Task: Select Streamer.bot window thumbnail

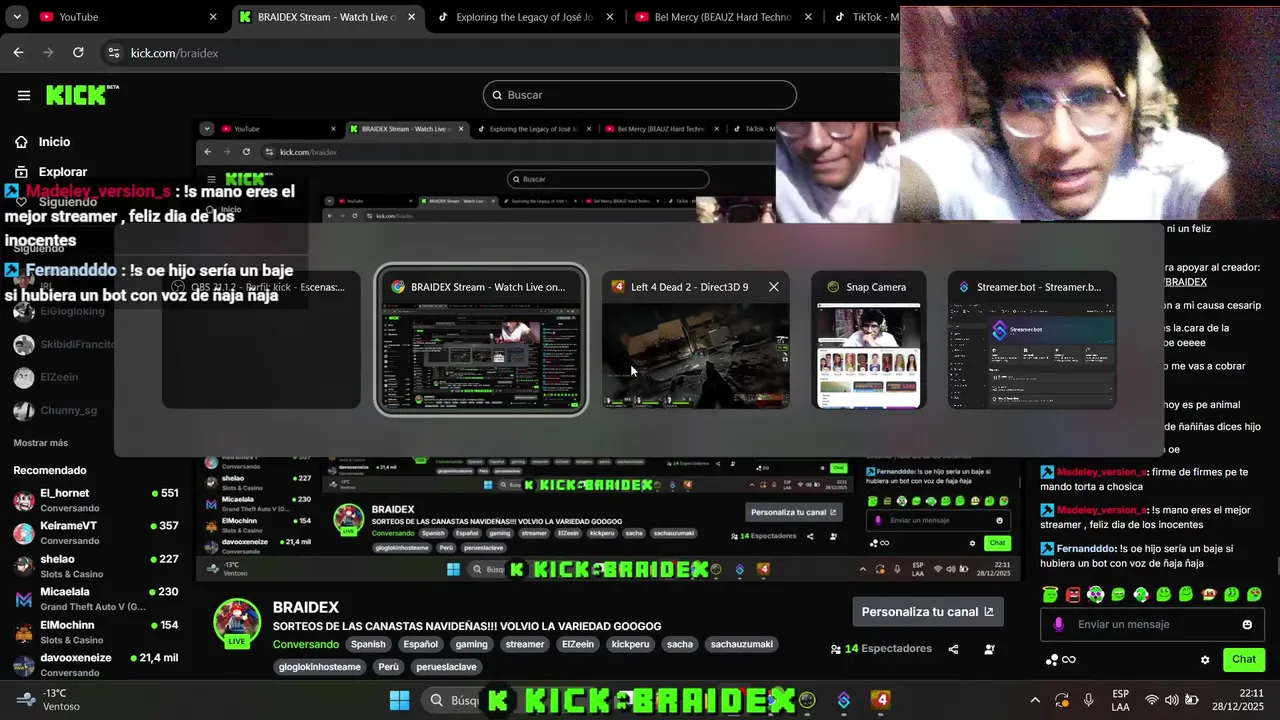Action: point(1032,340)
